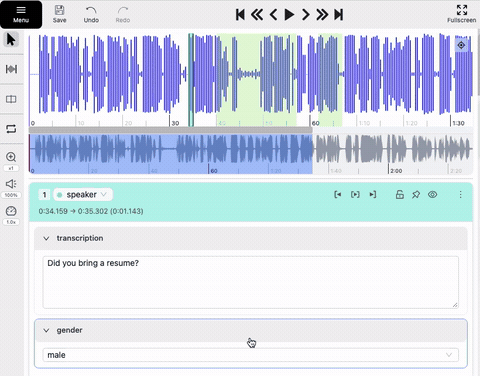Click the transcription text field

click(250, 282)
